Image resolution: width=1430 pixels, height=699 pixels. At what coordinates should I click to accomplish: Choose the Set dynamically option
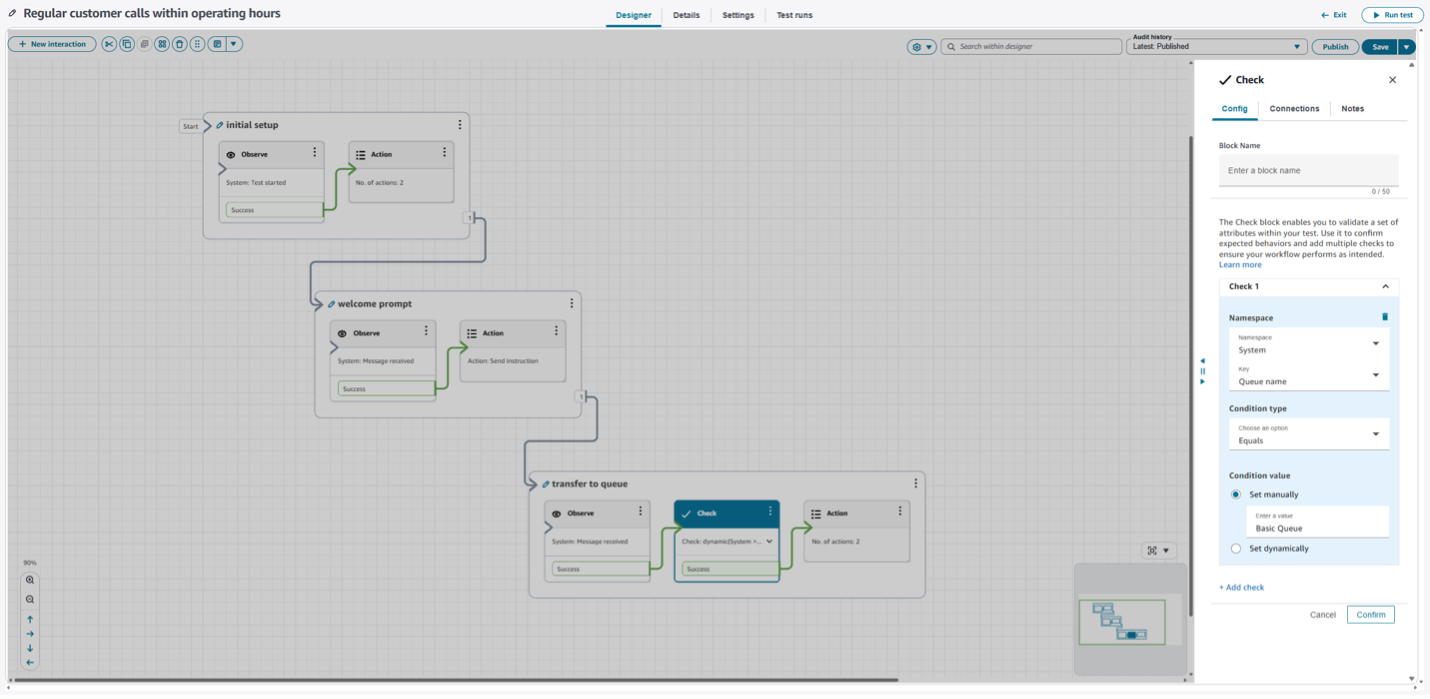point(1236,548)
